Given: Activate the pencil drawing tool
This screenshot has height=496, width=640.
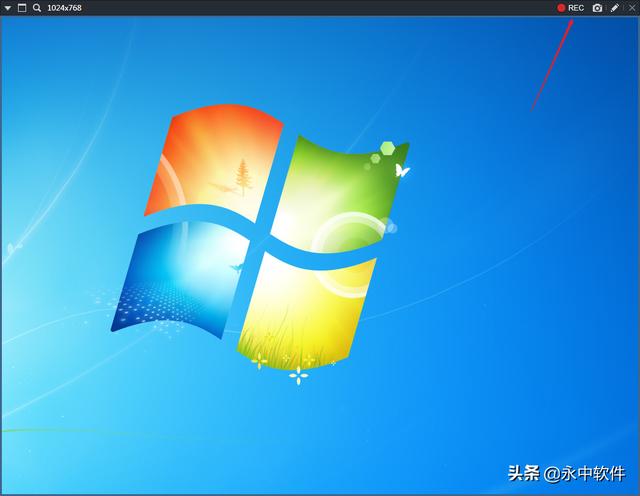Looking at the screenshot, I should click(615, 8).
